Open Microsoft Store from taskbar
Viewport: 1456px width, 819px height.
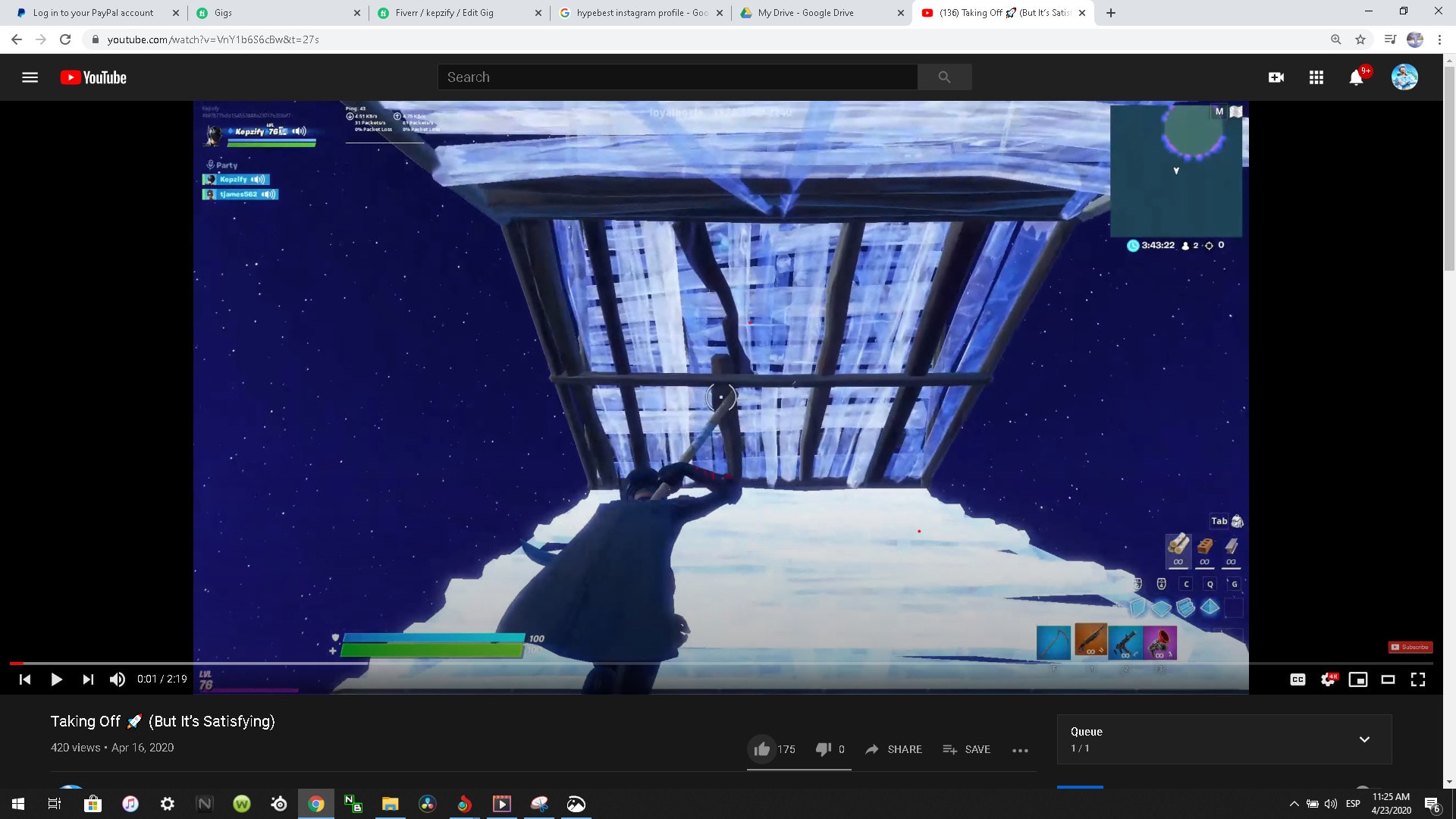[93, 804]
